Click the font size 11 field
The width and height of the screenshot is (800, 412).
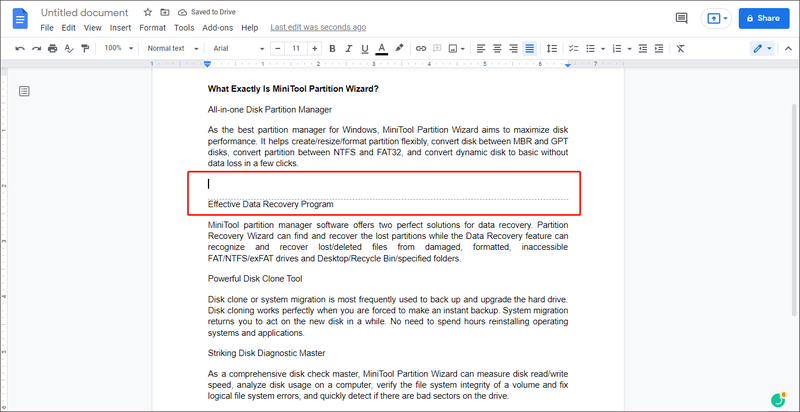point(296,48)
